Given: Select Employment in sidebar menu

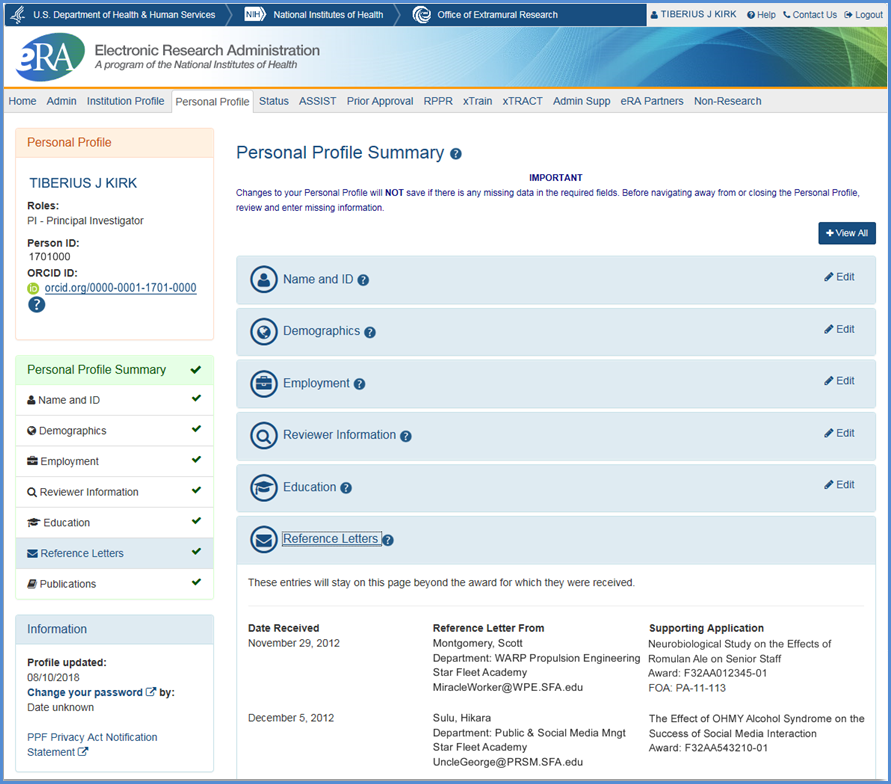Looking at the screenshot, I should click(114, 461).
